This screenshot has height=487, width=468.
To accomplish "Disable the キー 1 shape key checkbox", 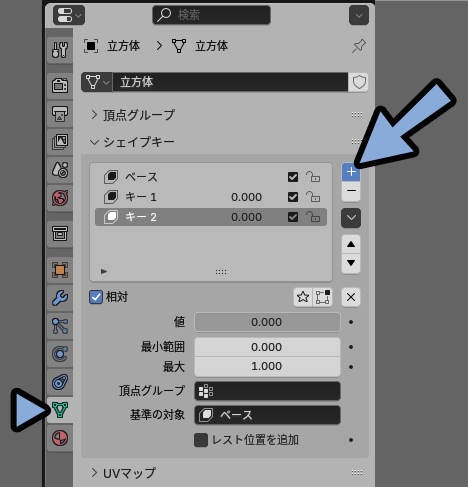I will pos(293,197).
